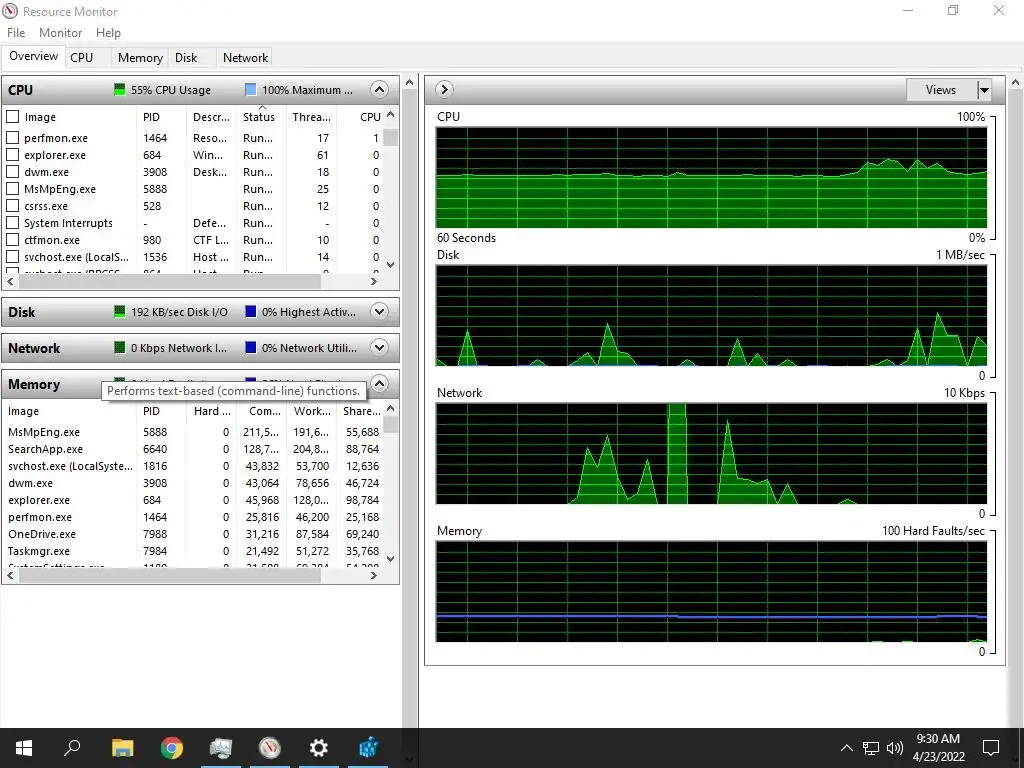
Task: Select SearchApp.exe row in Memory list
Action: (x=193, y=449)
